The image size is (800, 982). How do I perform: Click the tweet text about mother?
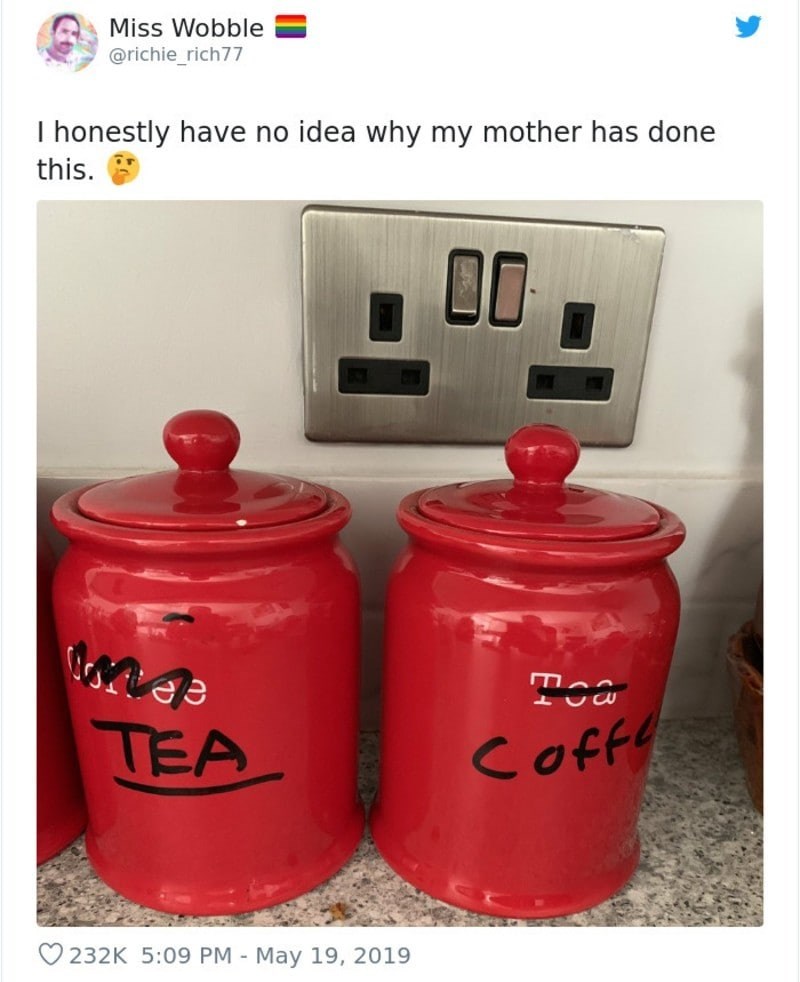376,150
